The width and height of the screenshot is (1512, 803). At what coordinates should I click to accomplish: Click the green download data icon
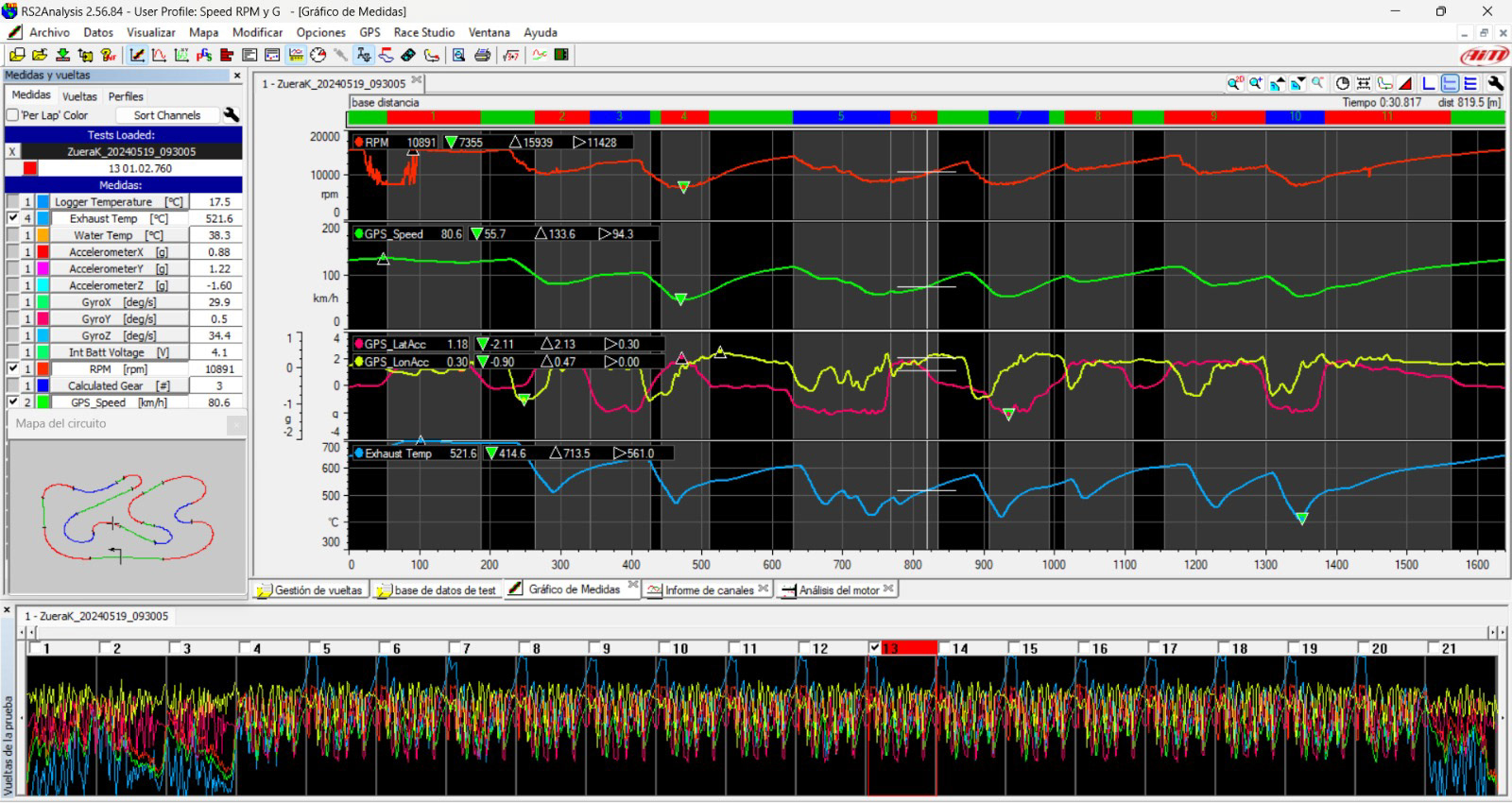point(62,55)
